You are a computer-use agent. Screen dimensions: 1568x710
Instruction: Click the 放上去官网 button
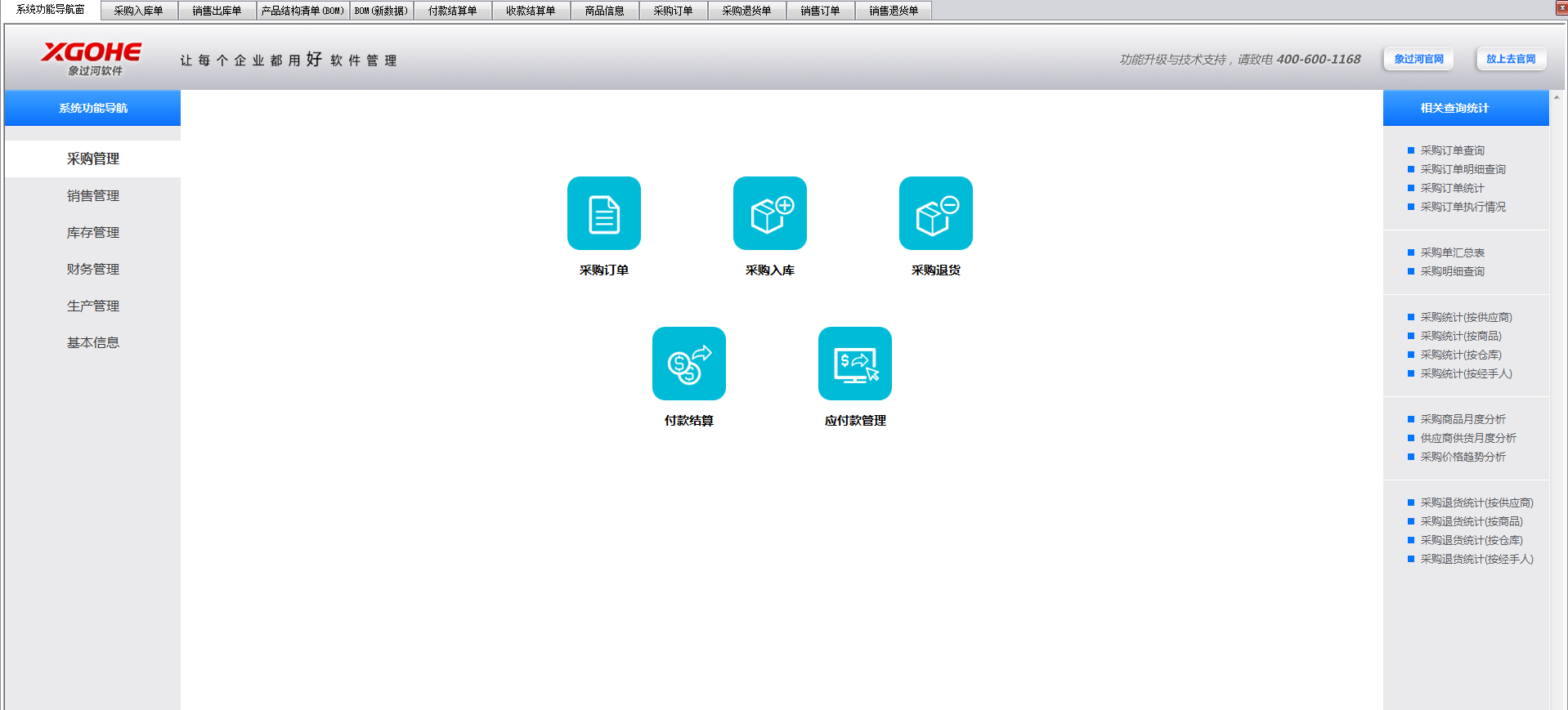pos(1510,59)
